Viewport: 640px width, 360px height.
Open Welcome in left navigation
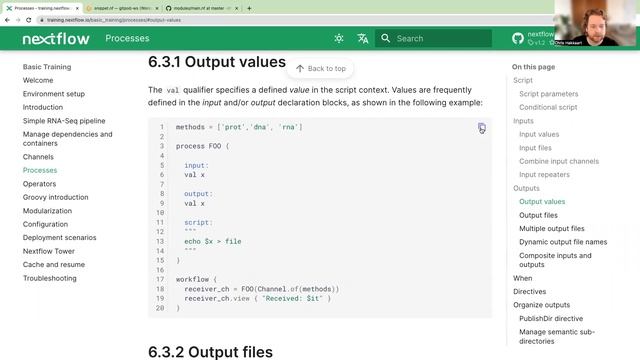click(38, 80)
